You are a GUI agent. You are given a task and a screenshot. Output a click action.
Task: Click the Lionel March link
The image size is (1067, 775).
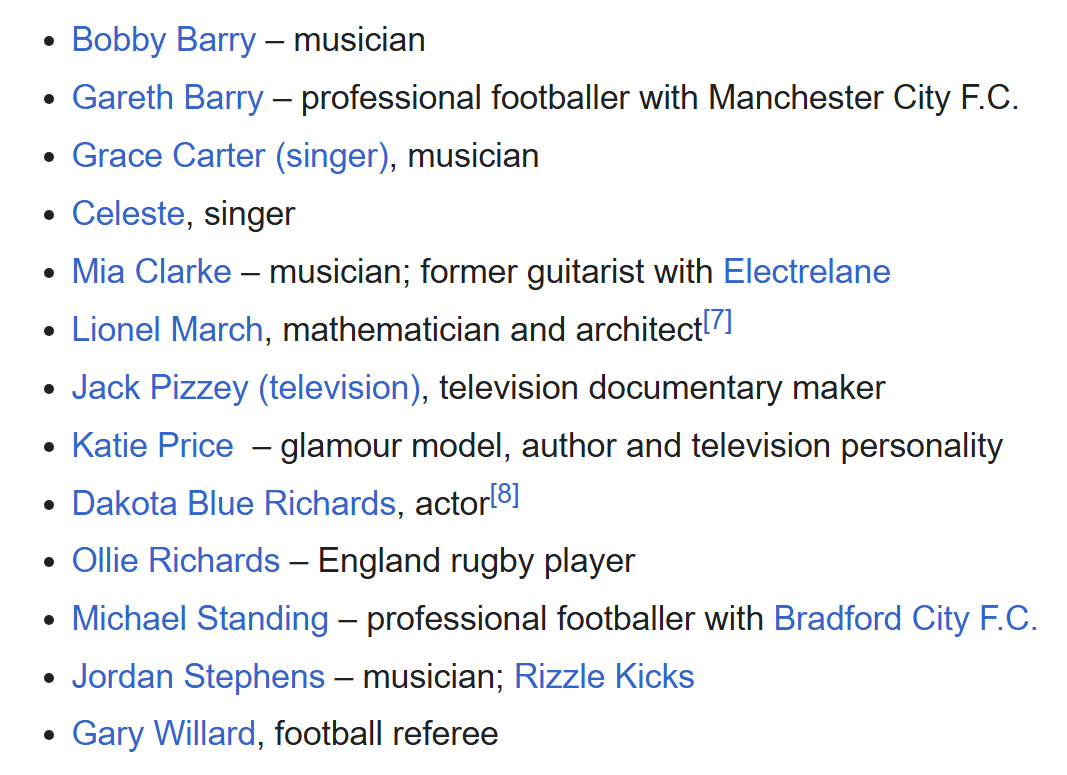167,330
